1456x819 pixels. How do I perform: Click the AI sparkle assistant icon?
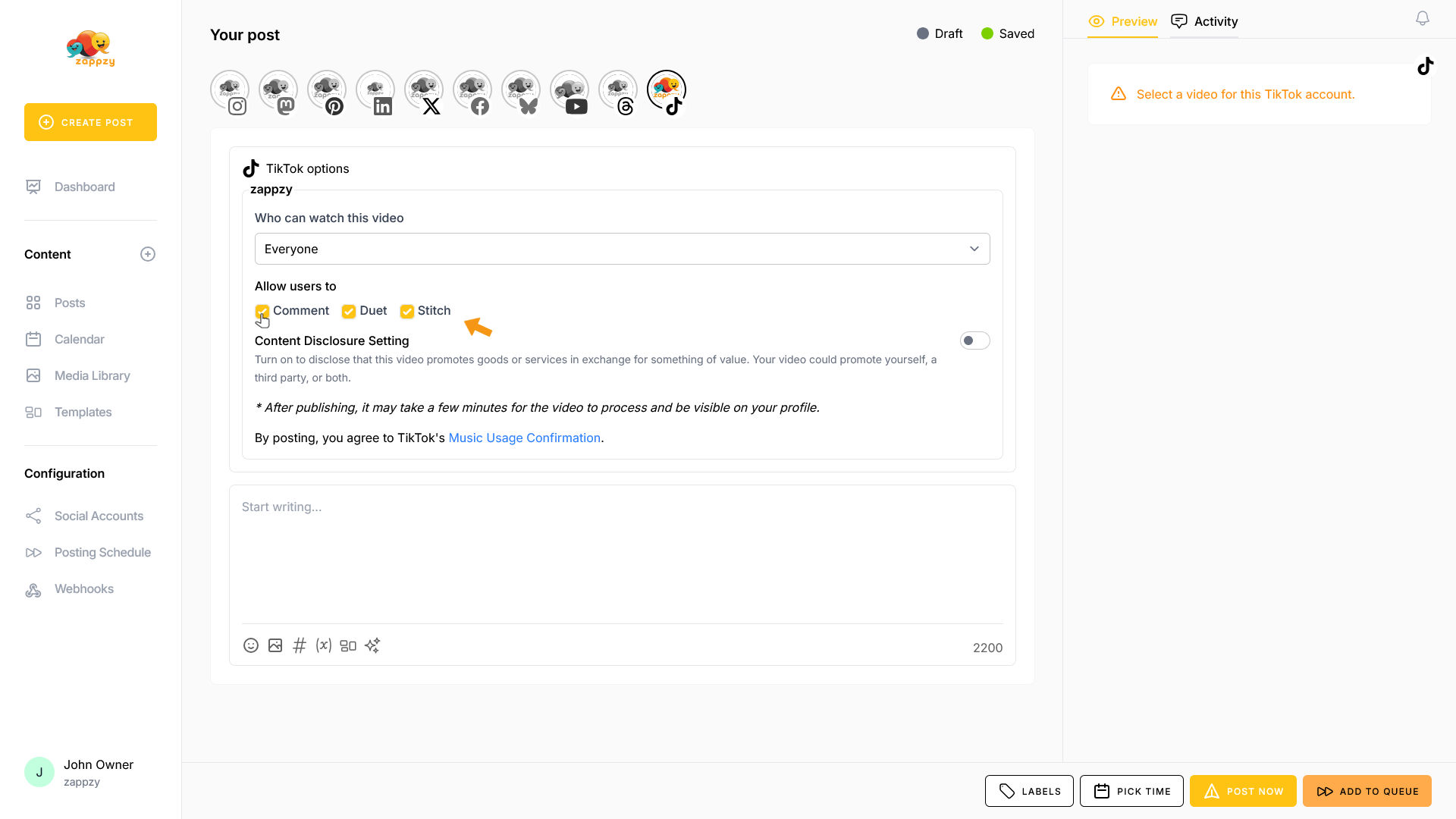point(372,645)
